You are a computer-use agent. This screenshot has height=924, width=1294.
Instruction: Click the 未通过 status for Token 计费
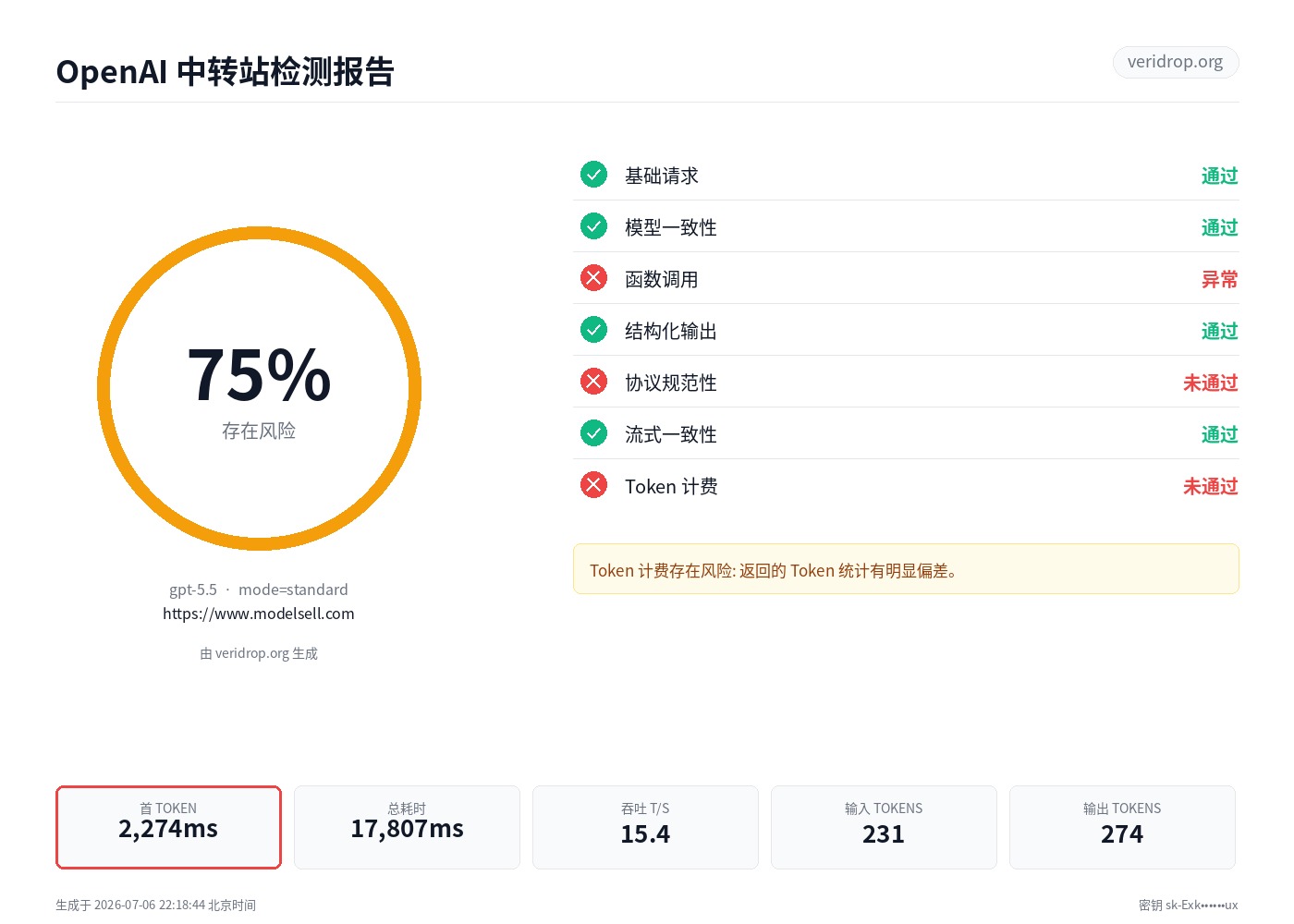pos(1210,486)
